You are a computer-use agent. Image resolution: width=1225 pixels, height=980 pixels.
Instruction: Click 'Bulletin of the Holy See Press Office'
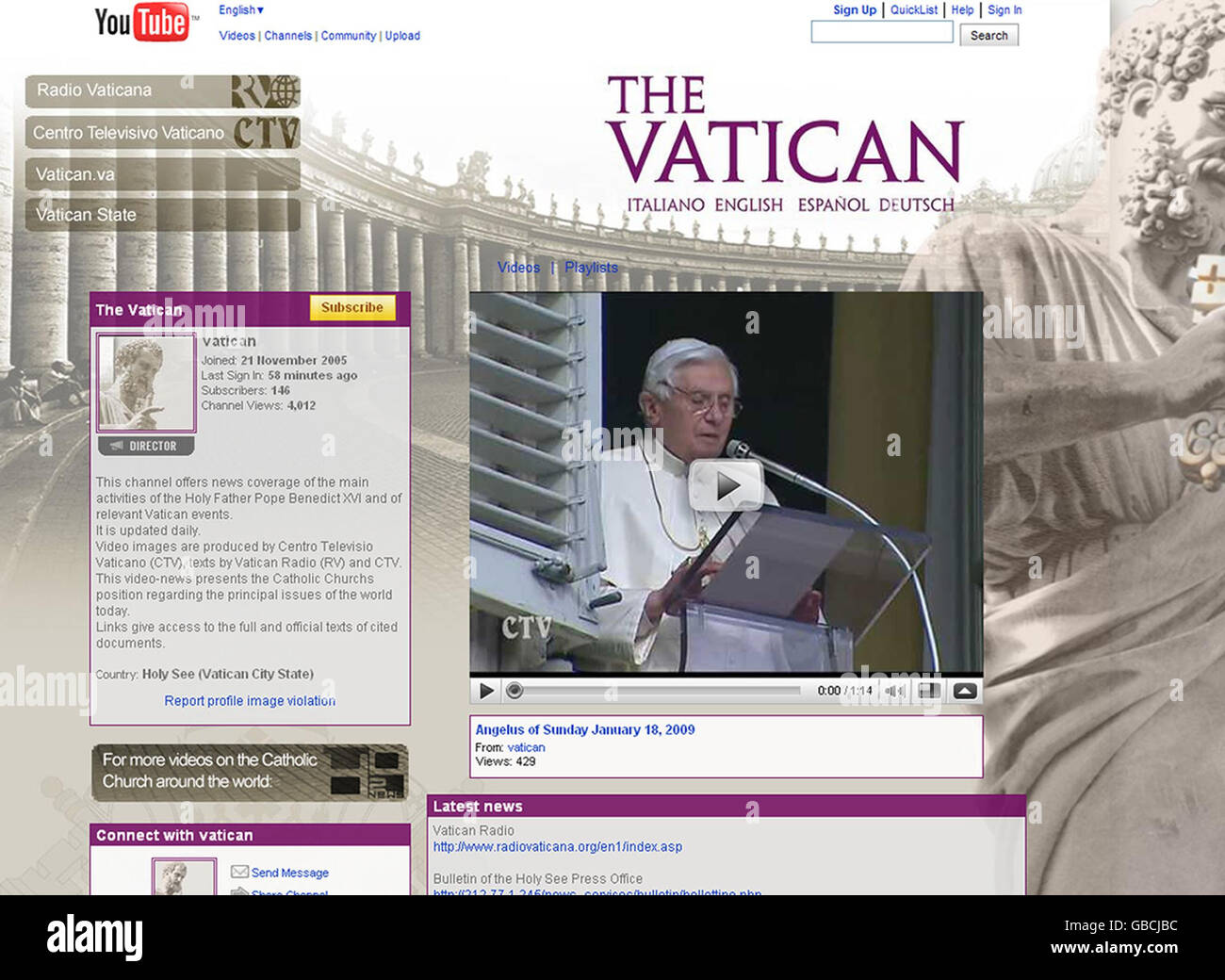(x=538, y=879)
